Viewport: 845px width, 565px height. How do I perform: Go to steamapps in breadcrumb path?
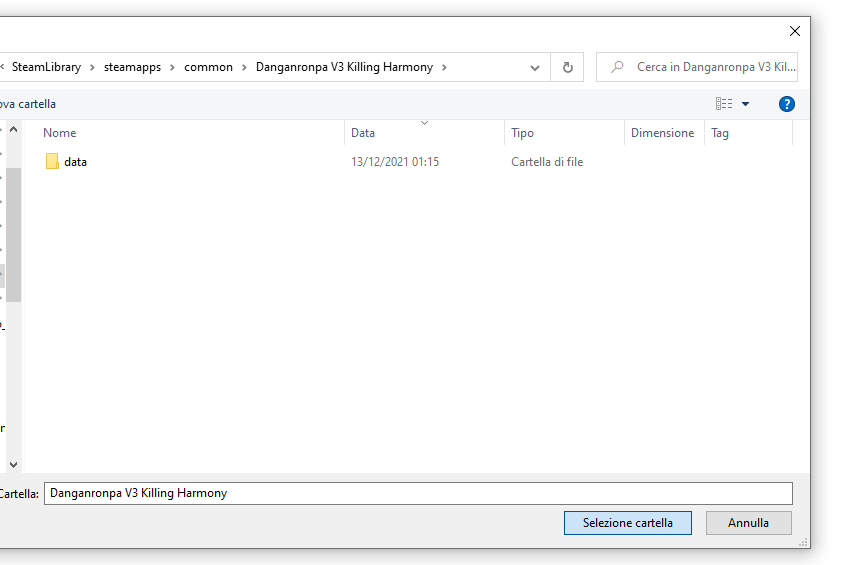(x=133, y=67)
